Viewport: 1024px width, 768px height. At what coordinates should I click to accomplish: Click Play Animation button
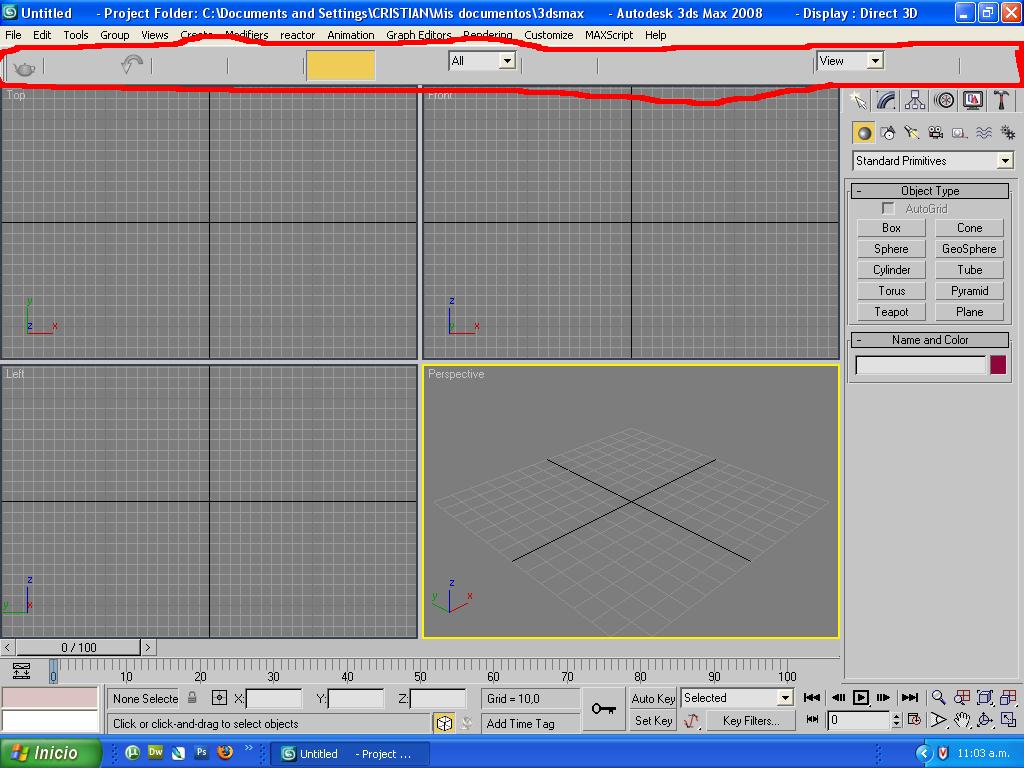[x=861, y=697]
